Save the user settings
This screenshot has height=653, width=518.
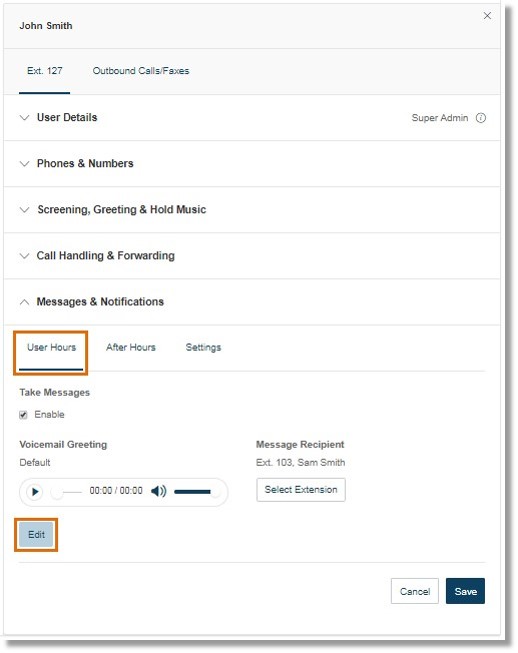pos(465,591)
